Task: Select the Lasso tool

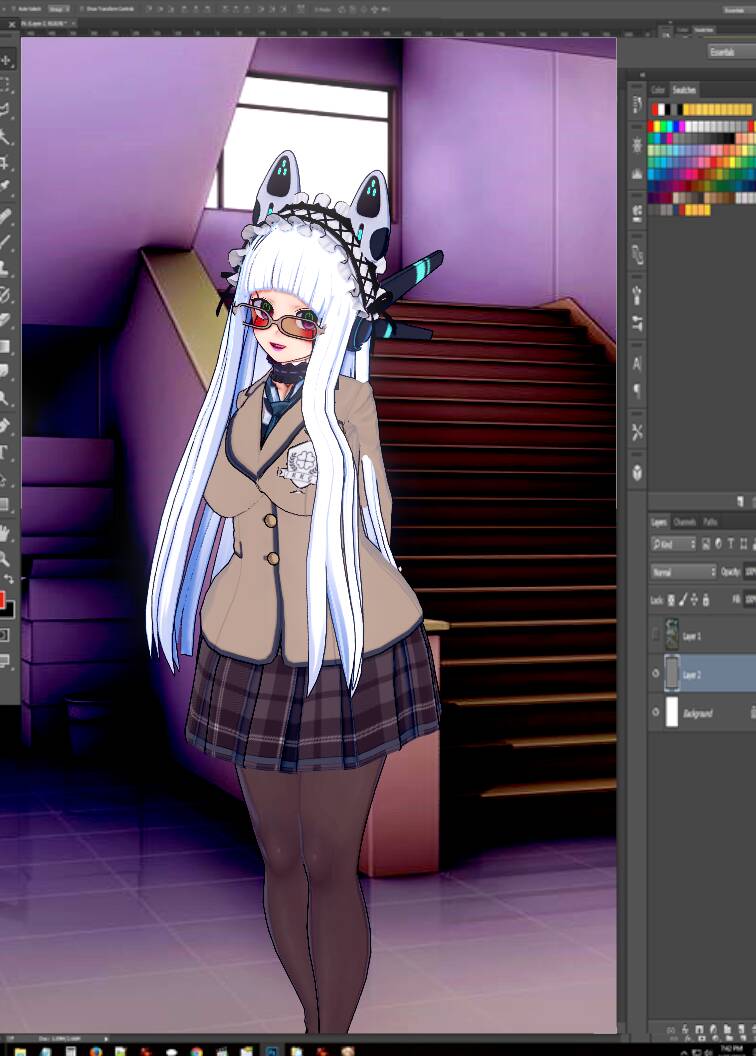Action: (6, 110)
